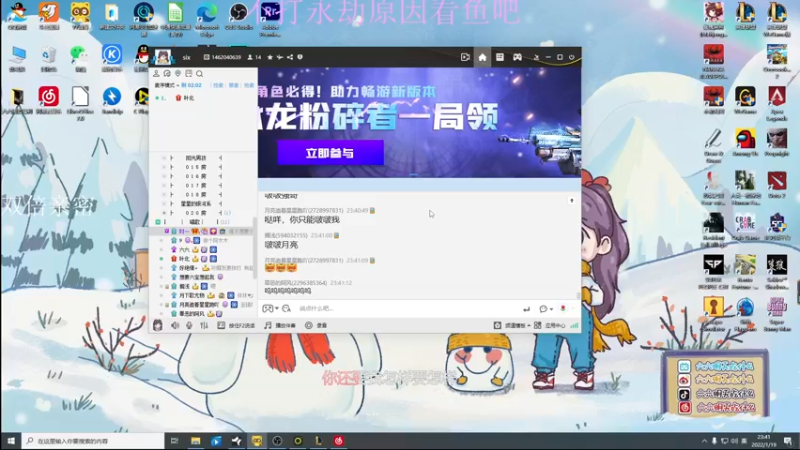Viewport: 800px width, 450px height.
Task: Open the message bubble dropdown beside send
Action: tap(546, 309)
